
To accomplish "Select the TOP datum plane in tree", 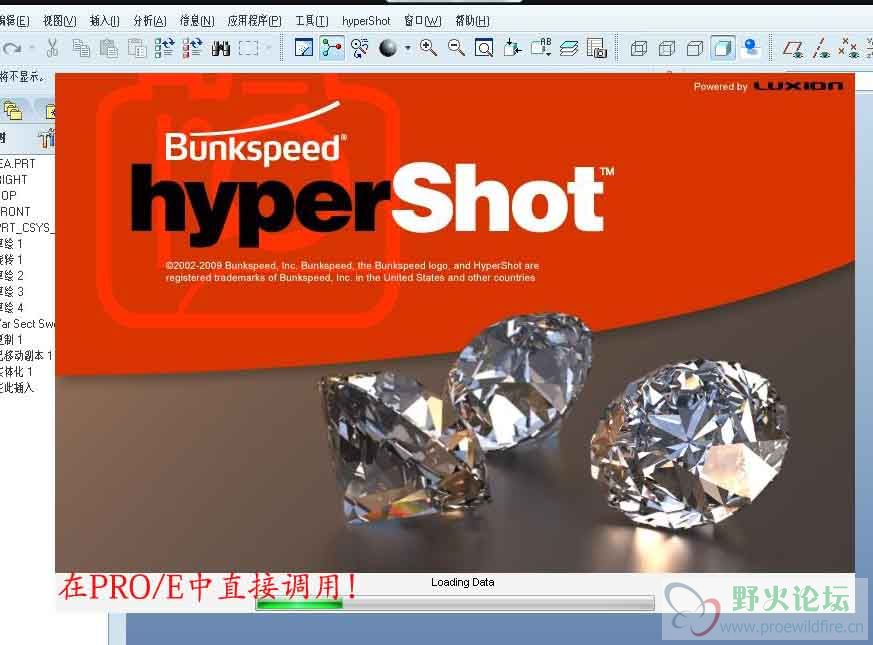I will pos(8,196).
